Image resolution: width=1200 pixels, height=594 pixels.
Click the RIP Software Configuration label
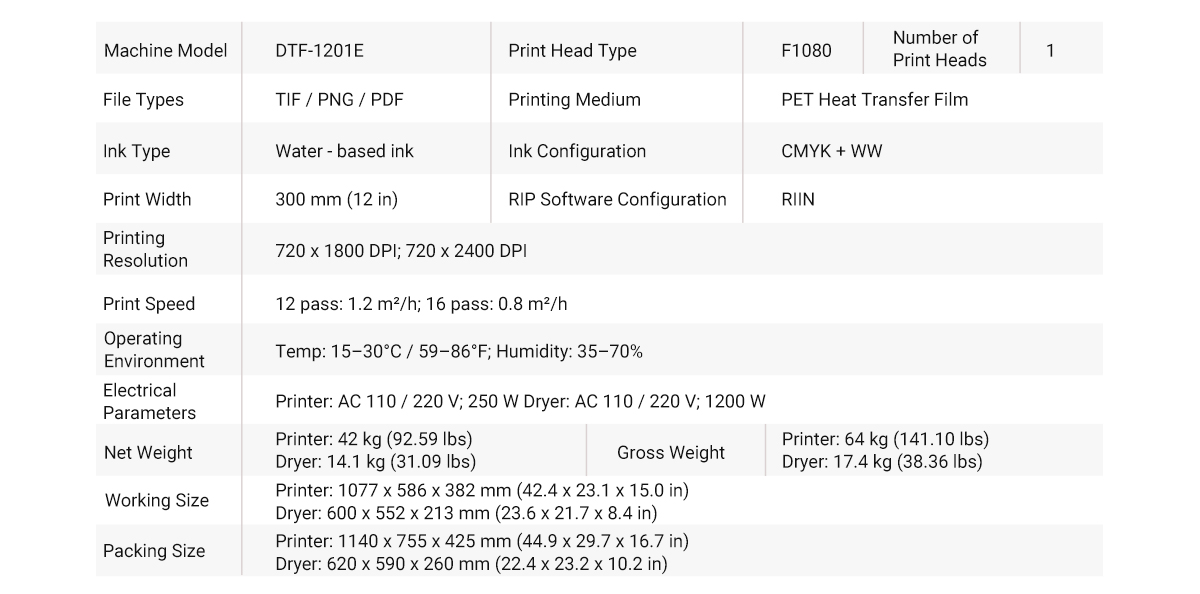coord(617,199)
